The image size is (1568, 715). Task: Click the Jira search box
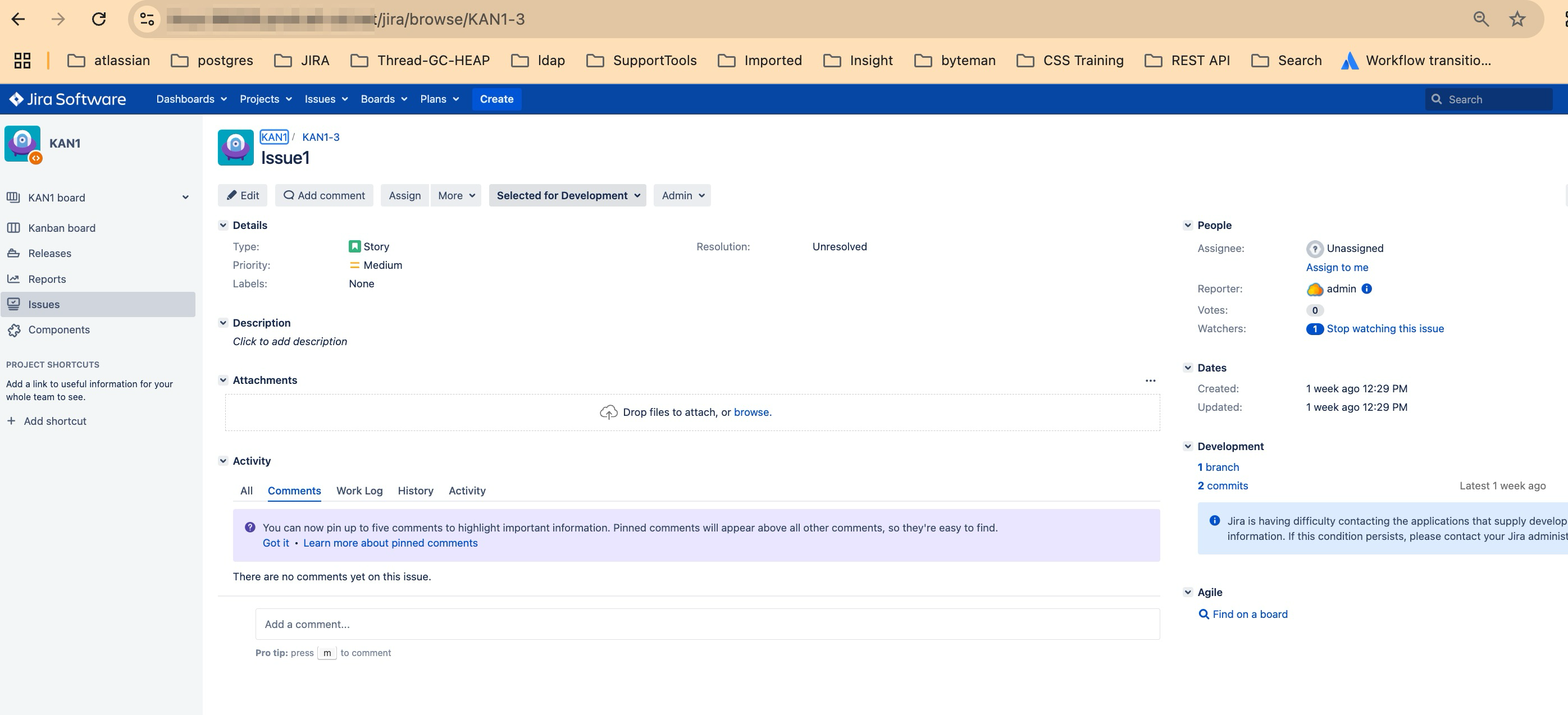pos(1489,99)
